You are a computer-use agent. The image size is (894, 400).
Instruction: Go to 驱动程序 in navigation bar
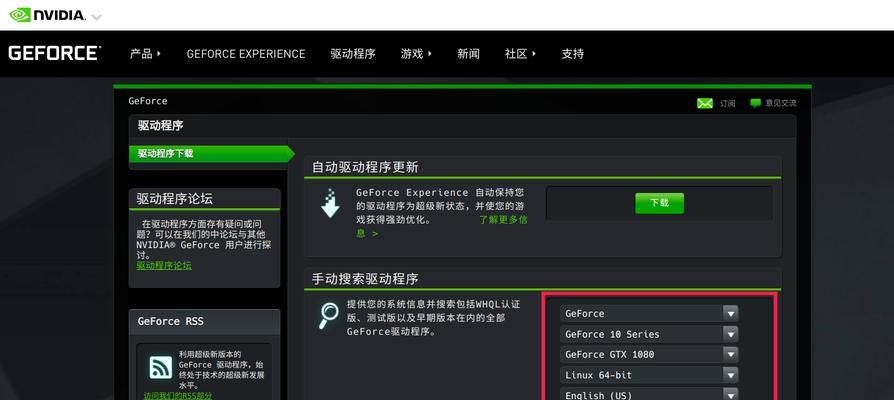coord(353,54)
